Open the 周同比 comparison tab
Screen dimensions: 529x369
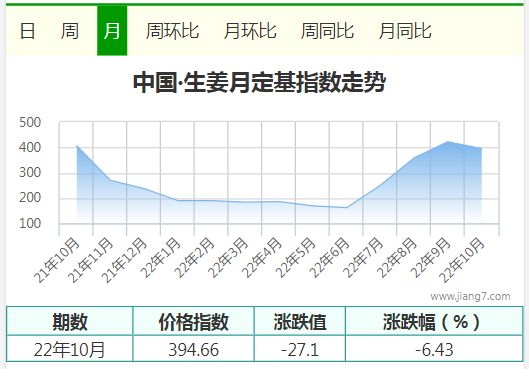pyautogui.click(x=327, y=31)
